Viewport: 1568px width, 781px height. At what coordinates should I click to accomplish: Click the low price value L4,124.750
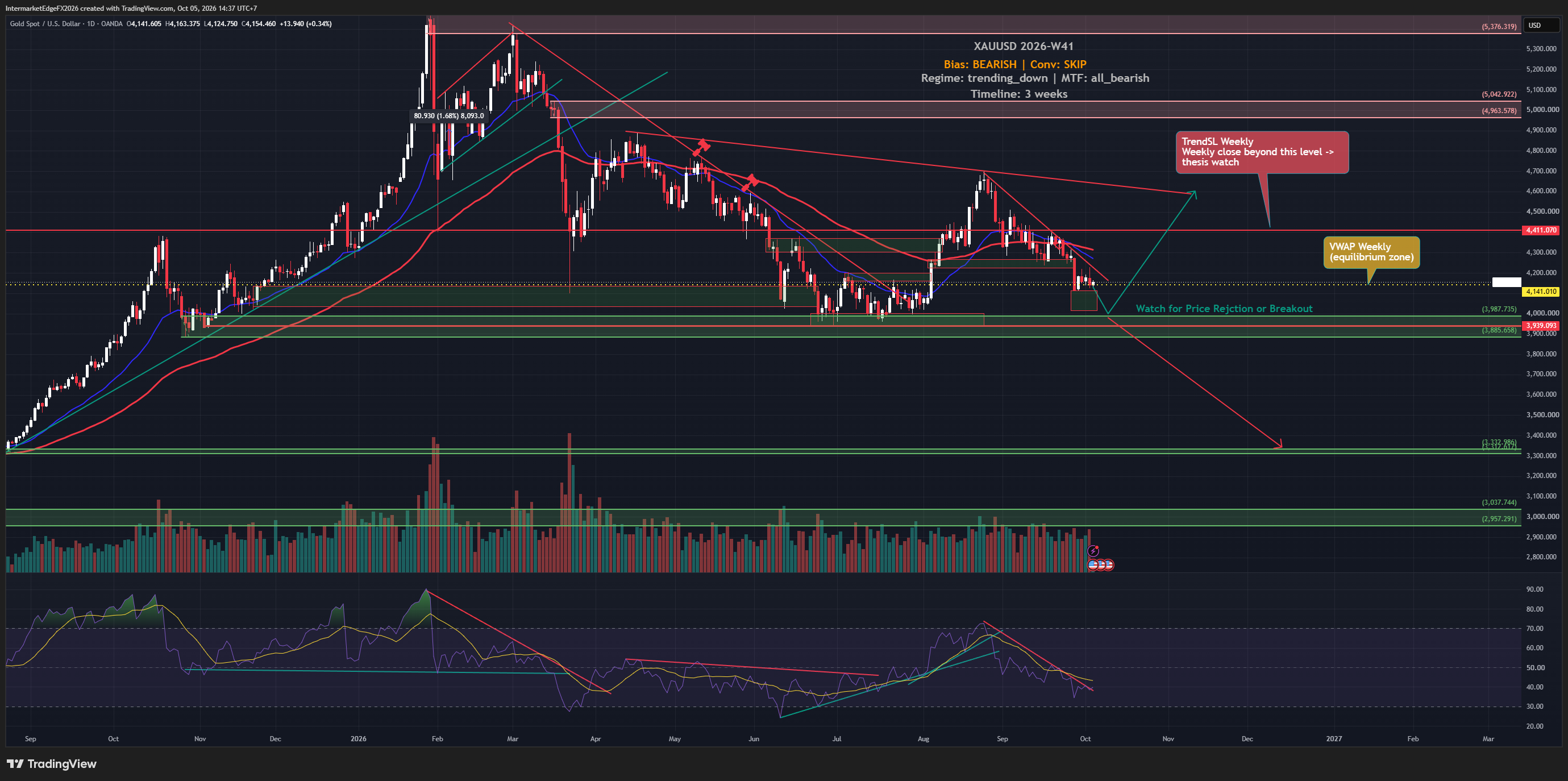[221, 24]
